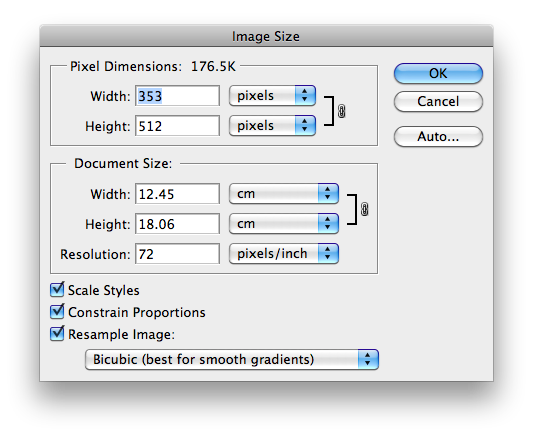Open pixel Height units dropdown
533x436 pixels.
tap(272, 125)
